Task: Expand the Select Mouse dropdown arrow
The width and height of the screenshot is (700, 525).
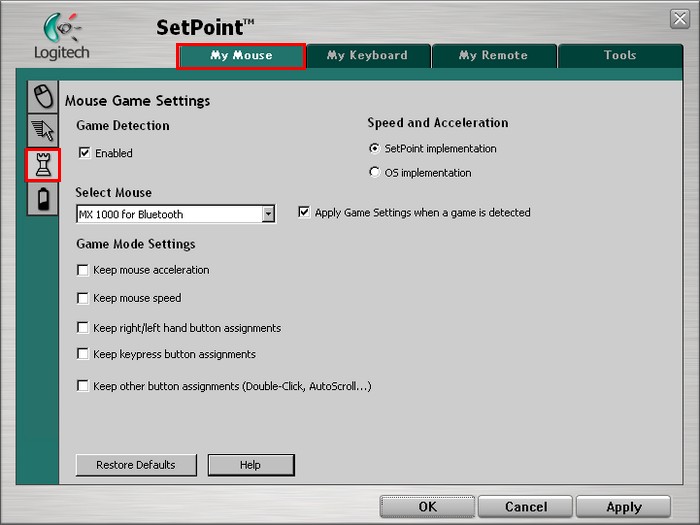Action: pos(268,214)
